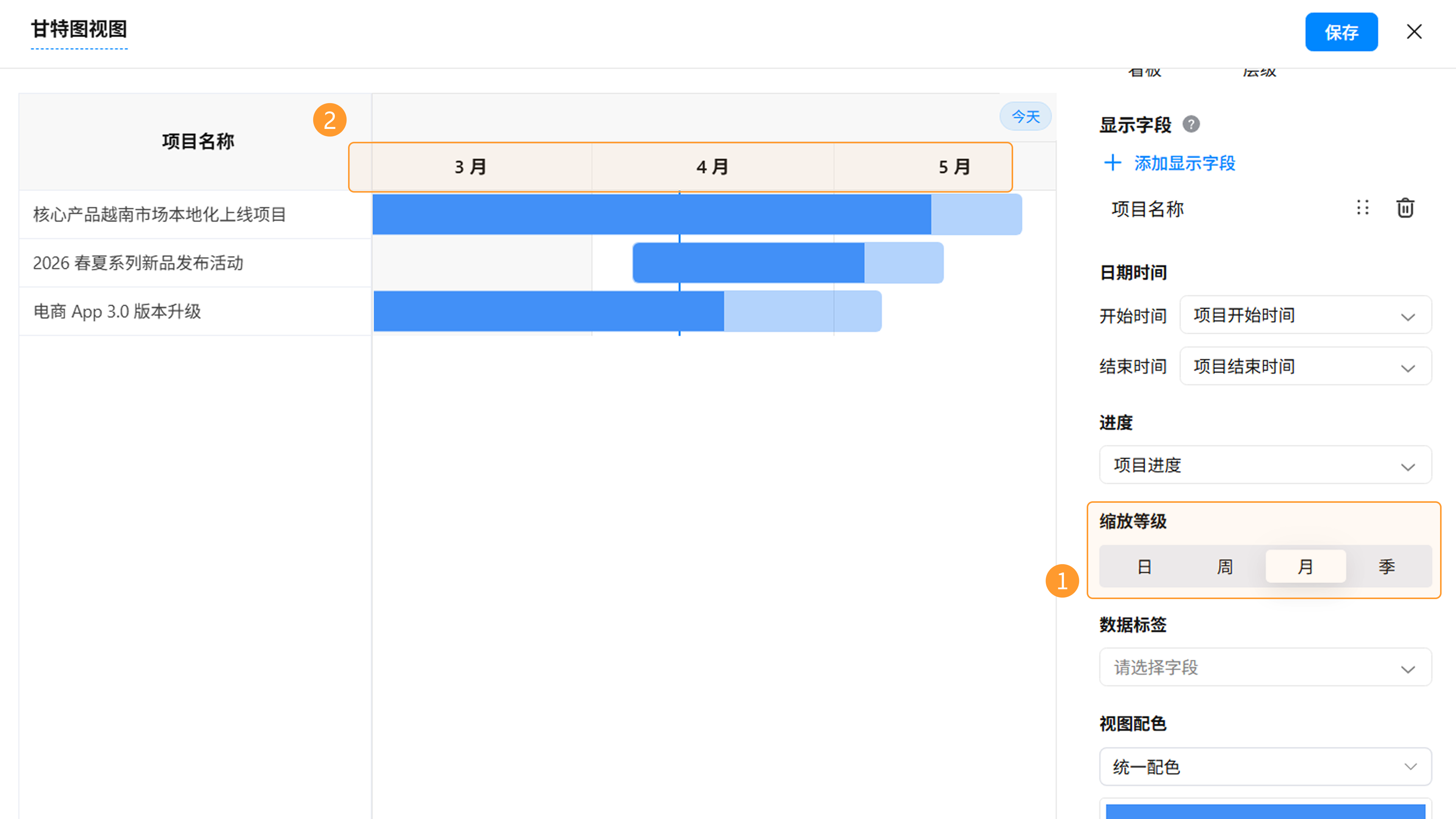Viewport: 1456px width, 819px height.
Task: Choose the 季 zoom level
Action: click(1387, 566)
